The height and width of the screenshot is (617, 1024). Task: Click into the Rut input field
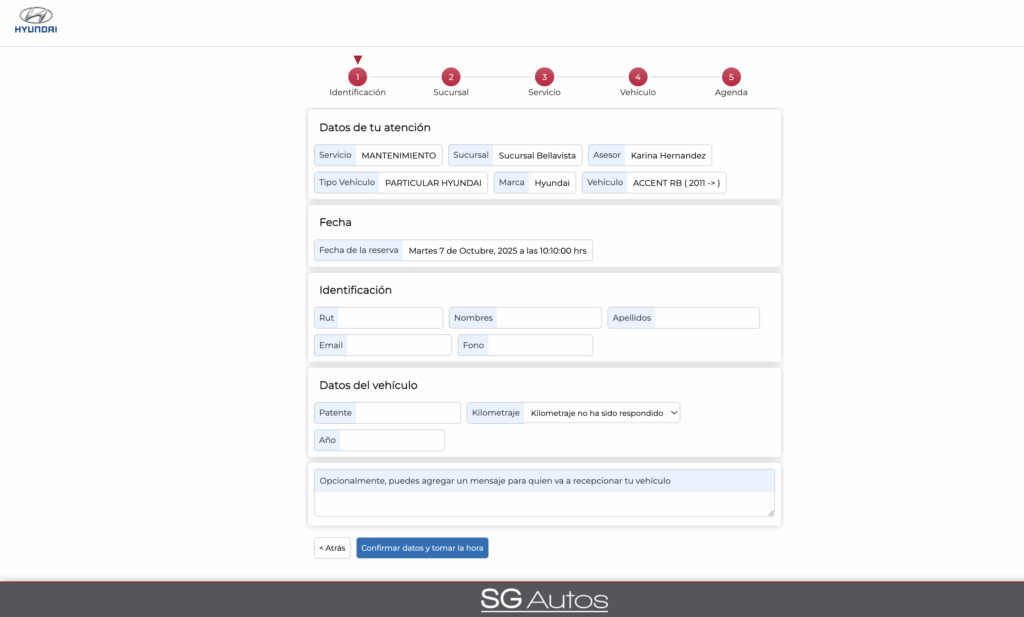coord(389,318)
